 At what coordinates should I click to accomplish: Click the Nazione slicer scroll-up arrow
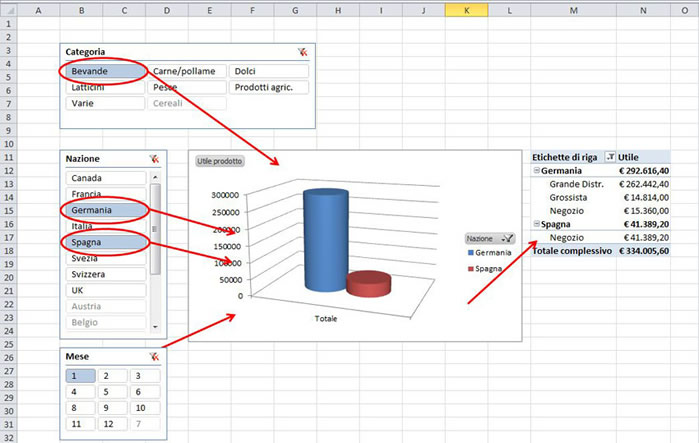155,177
